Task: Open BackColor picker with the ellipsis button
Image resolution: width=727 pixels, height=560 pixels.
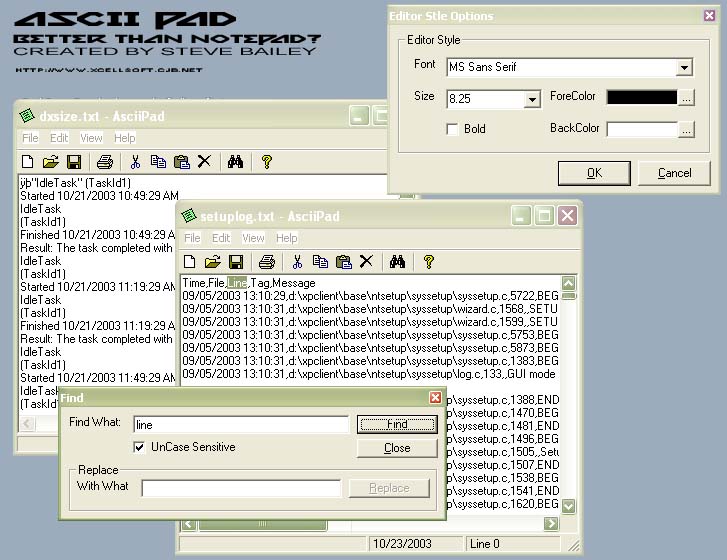Action: point(685,130)
